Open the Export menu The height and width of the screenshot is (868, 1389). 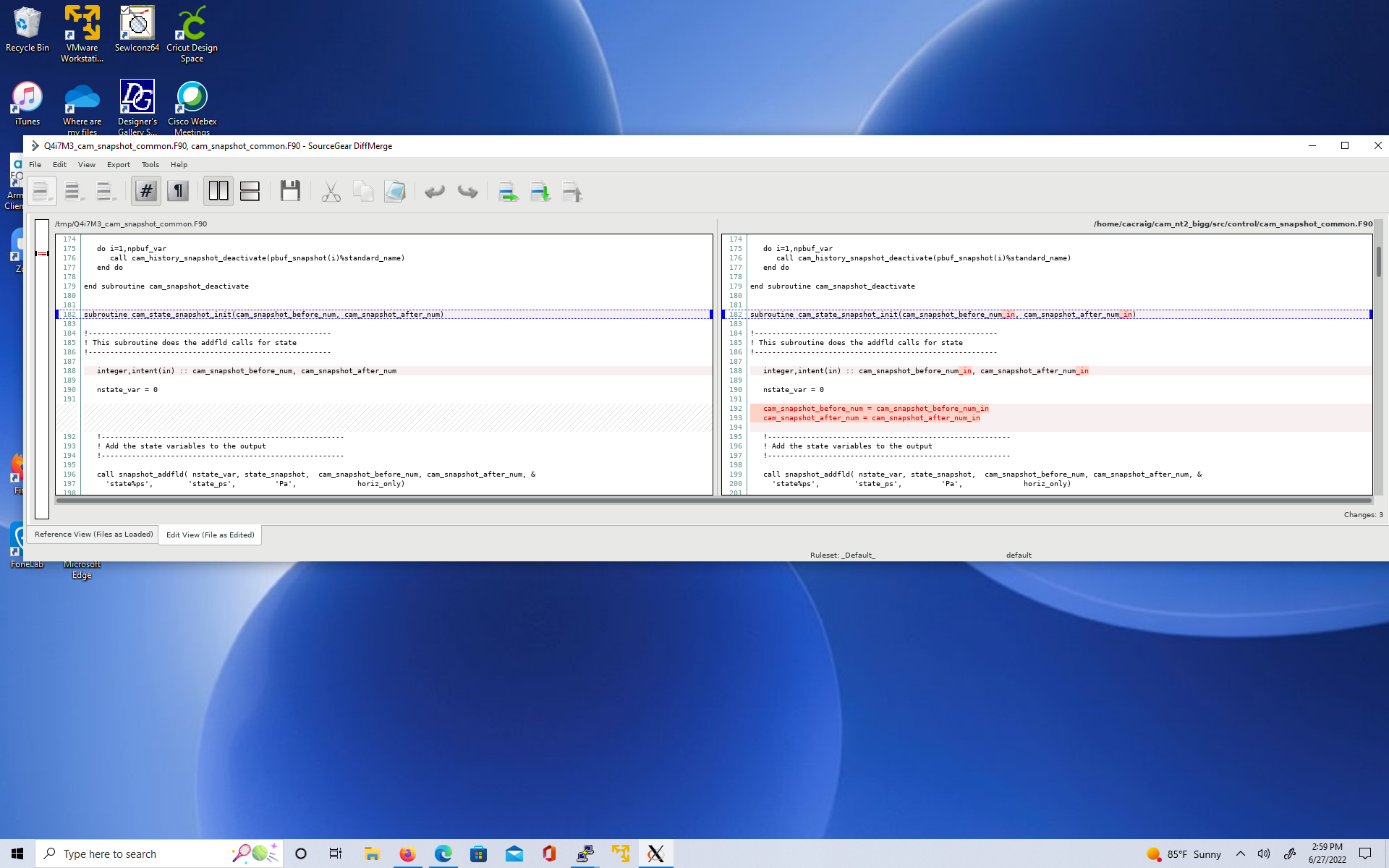(x=118, y=164)
